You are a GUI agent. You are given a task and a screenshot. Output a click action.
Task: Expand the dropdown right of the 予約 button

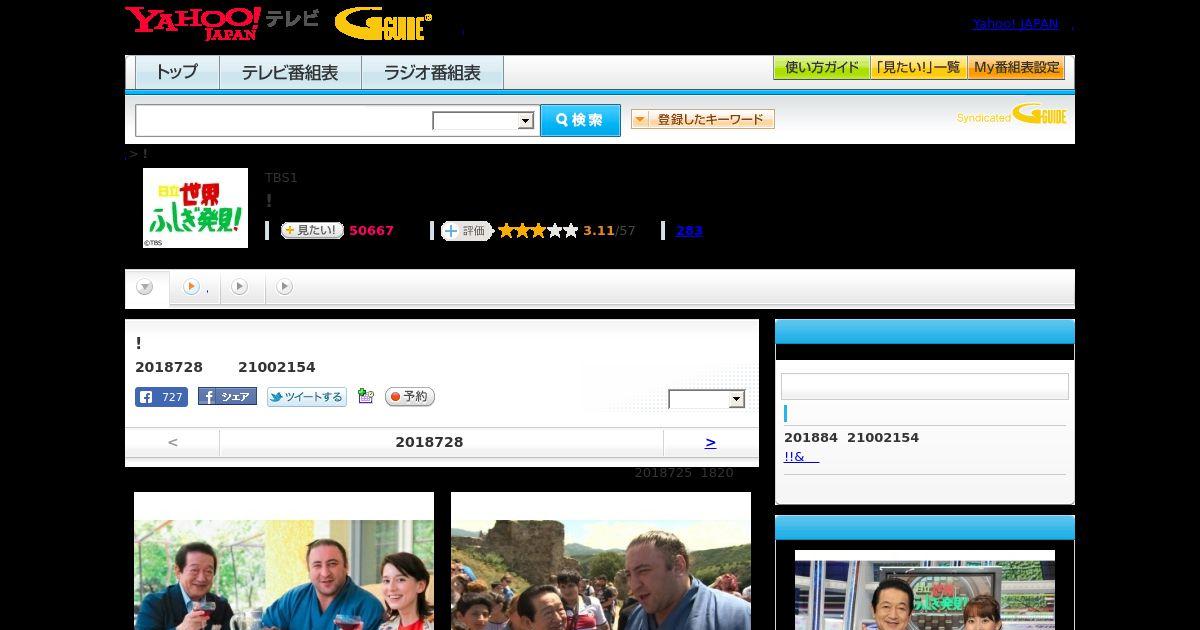[707, 399]
